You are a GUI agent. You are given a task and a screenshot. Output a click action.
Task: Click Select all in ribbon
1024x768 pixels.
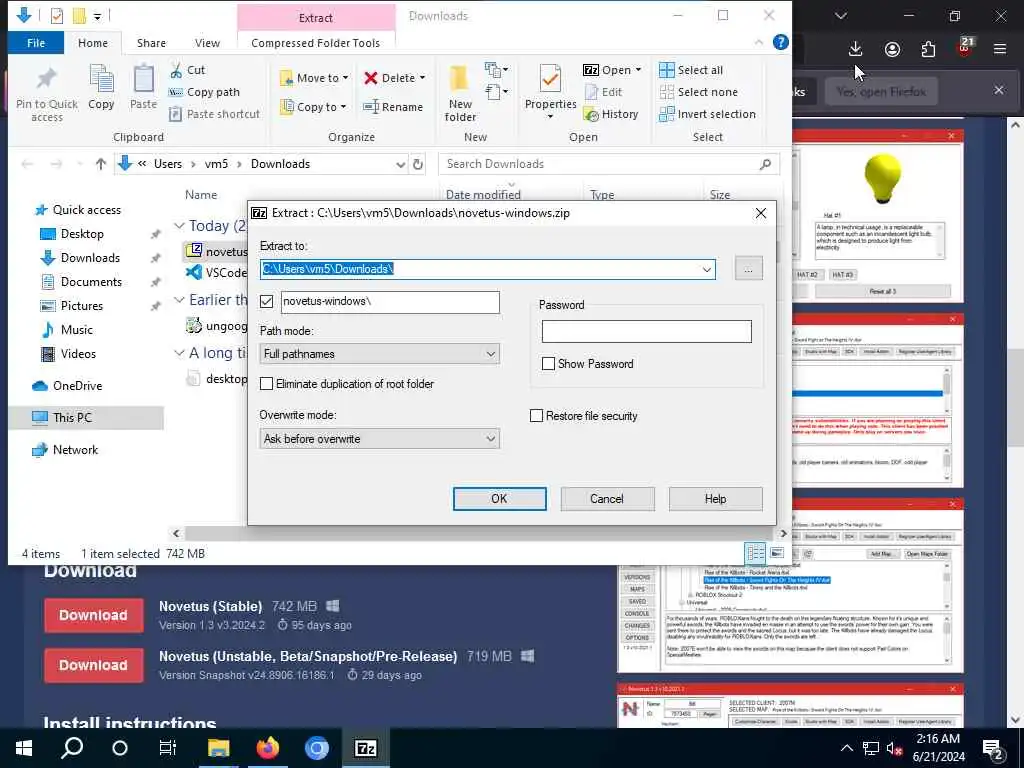click(691, 70)
